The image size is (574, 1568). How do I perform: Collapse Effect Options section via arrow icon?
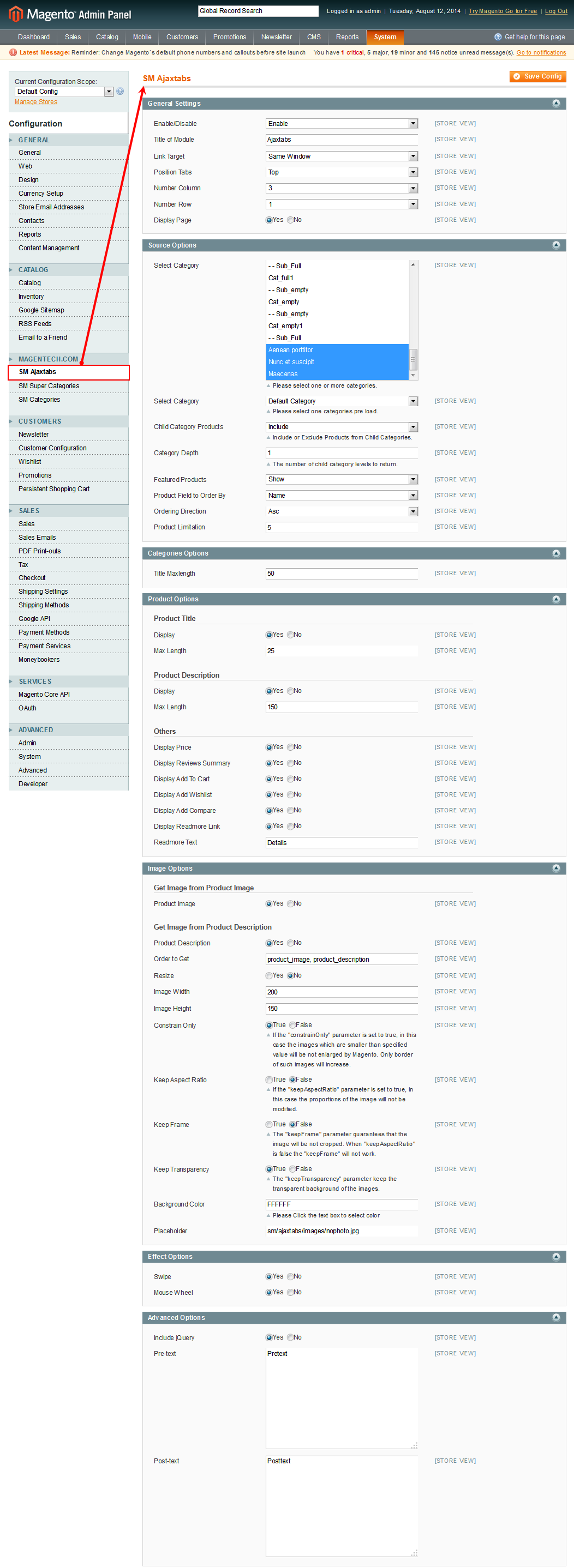tap(555, 1257)
